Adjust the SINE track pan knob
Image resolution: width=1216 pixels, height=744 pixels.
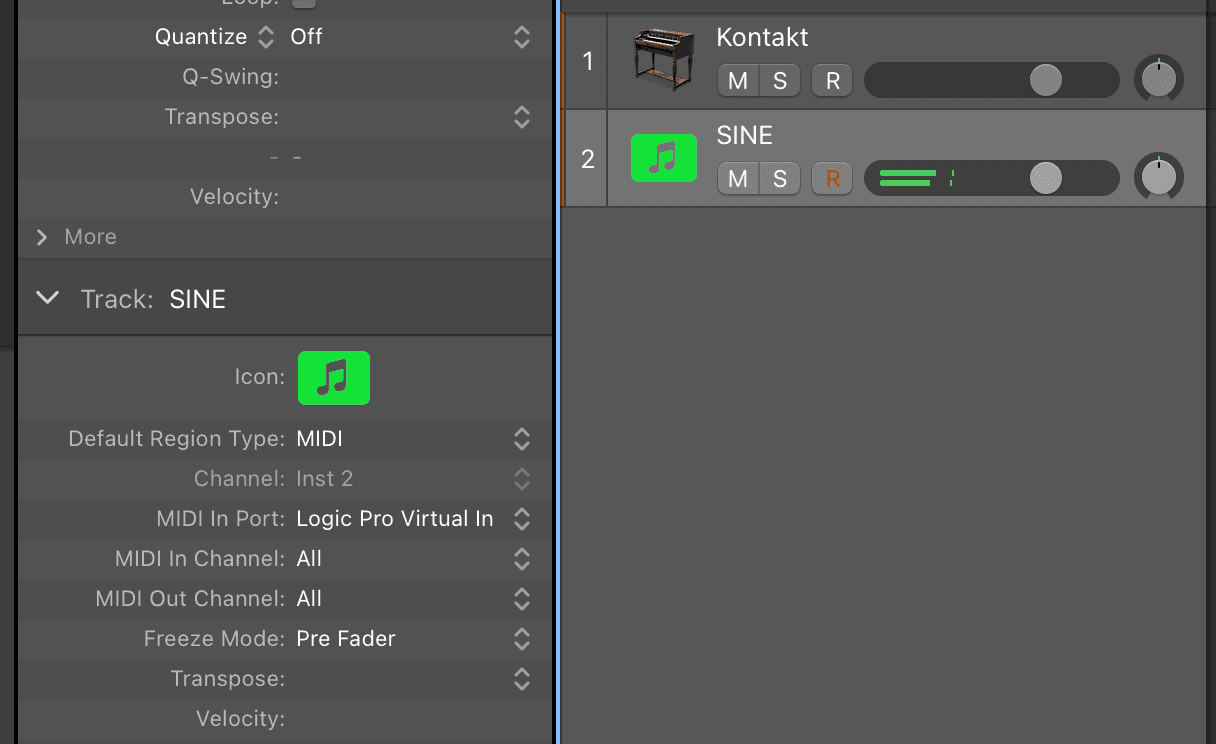click(1158, 178)
